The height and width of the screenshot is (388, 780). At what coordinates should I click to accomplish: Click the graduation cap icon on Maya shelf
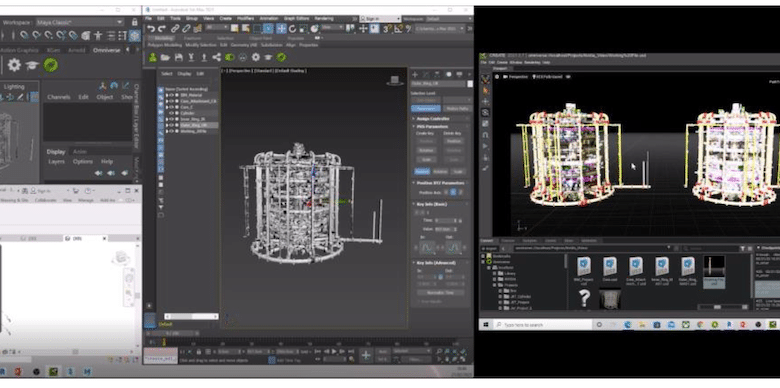pyautogui.click(x=32, y=65)
